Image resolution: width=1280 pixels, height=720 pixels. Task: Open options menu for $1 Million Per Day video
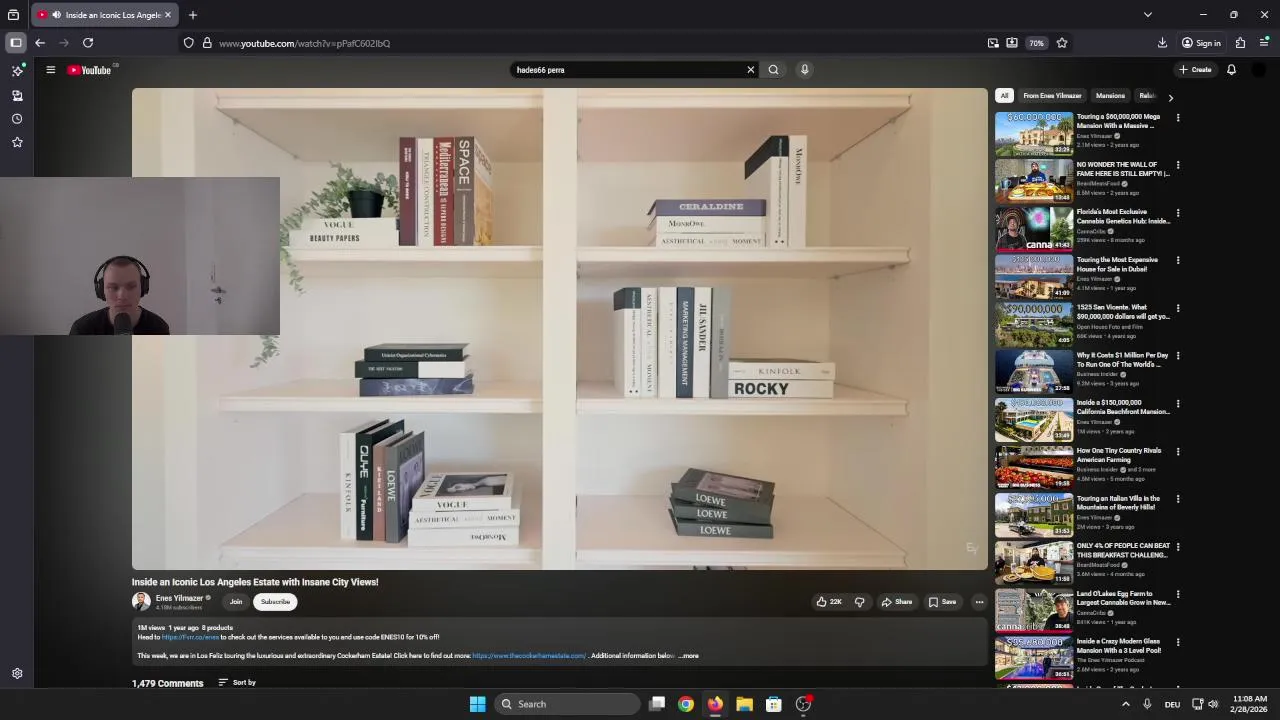click(x=1178, y=356)
